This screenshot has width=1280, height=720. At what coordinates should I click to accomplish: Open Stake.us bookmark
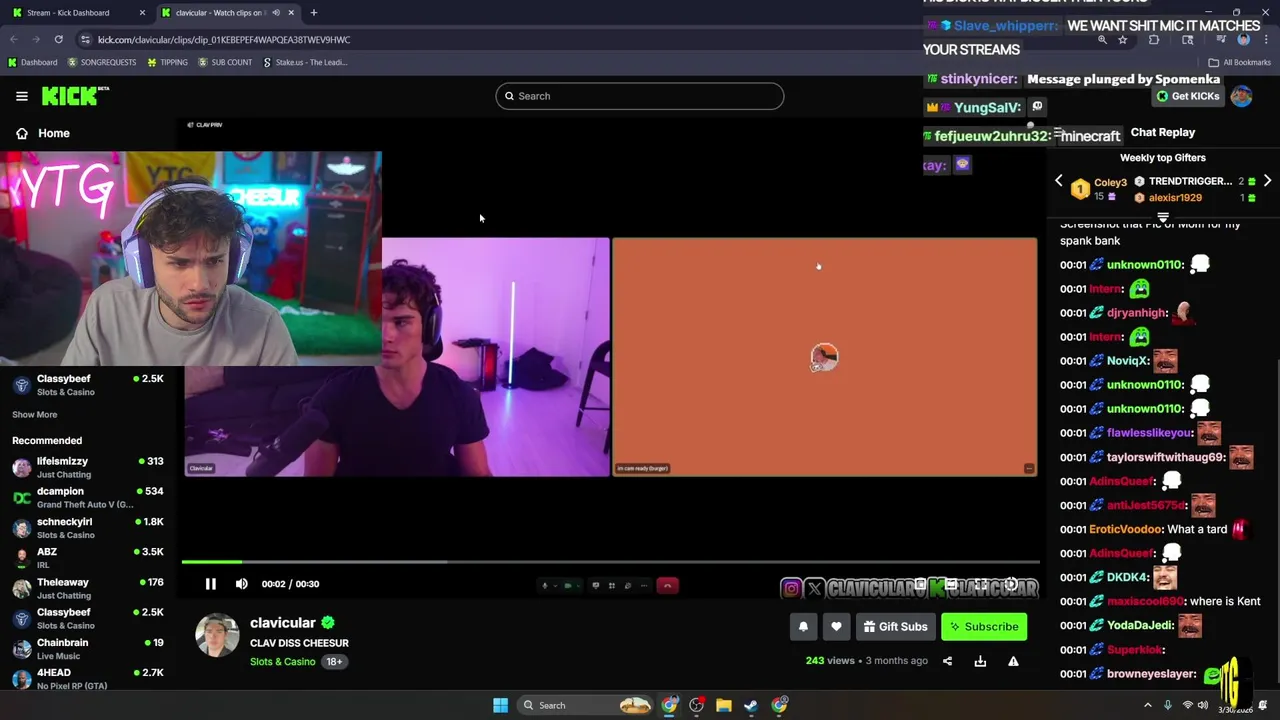click(x=305, y=62)
